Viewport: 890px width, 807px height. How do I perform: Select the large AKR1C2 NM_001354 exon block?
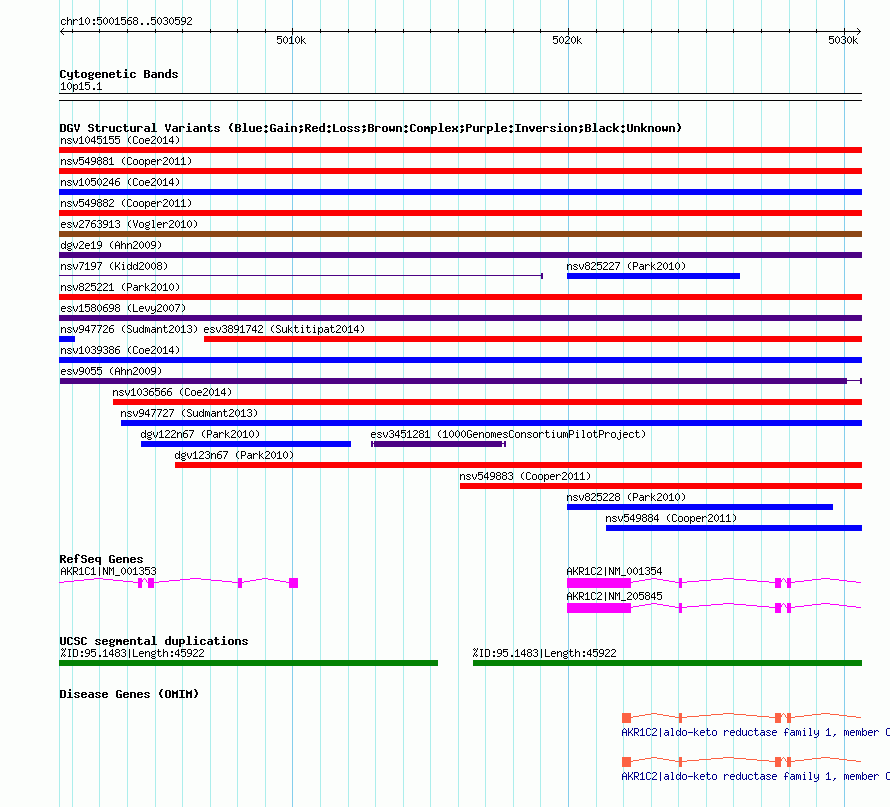[599, 583]
